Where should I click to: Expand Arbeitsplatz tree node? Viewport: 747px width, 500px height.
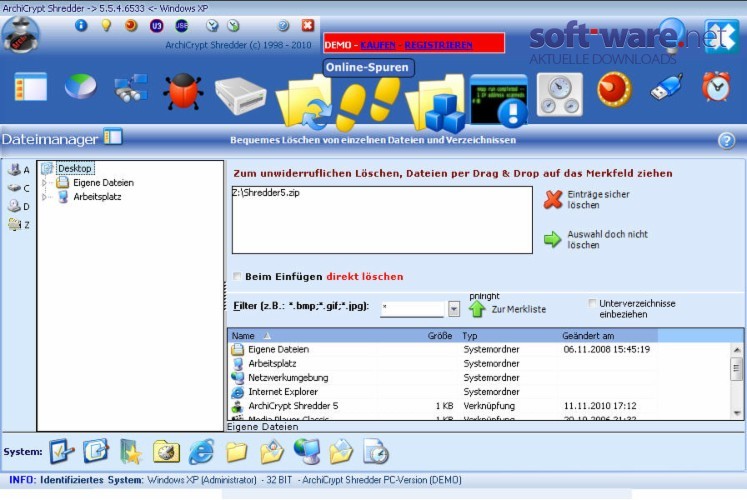coord(44,197)
